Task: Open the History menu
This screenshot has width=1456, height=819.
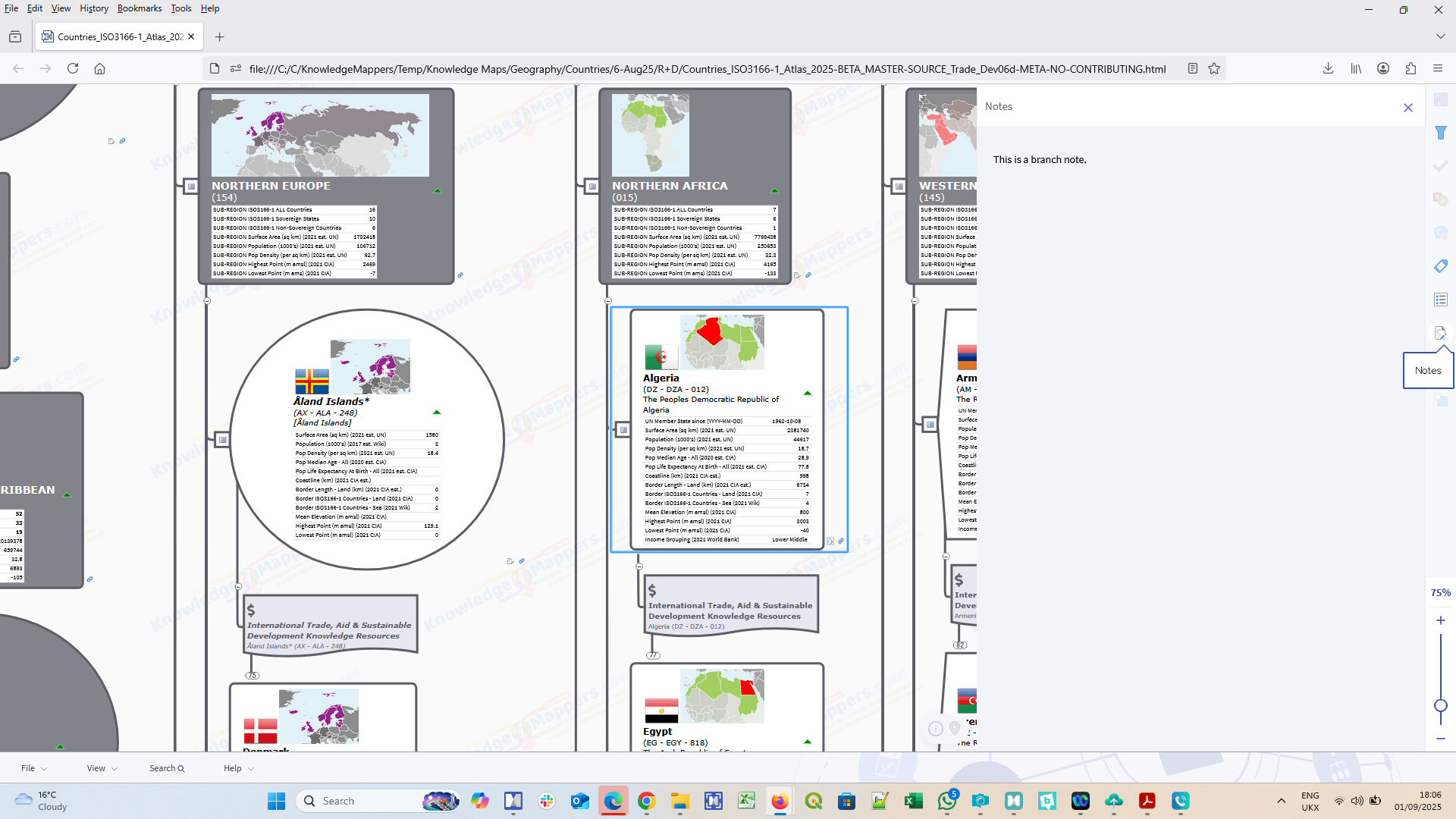Action: click(x=94, y=8)
